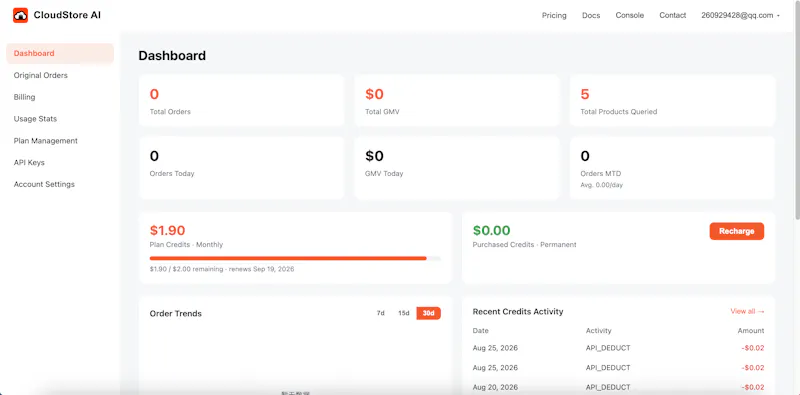The image size is (800, 395).
Task: Open Plan Management in the sidebar
Action: pos(46,141)
